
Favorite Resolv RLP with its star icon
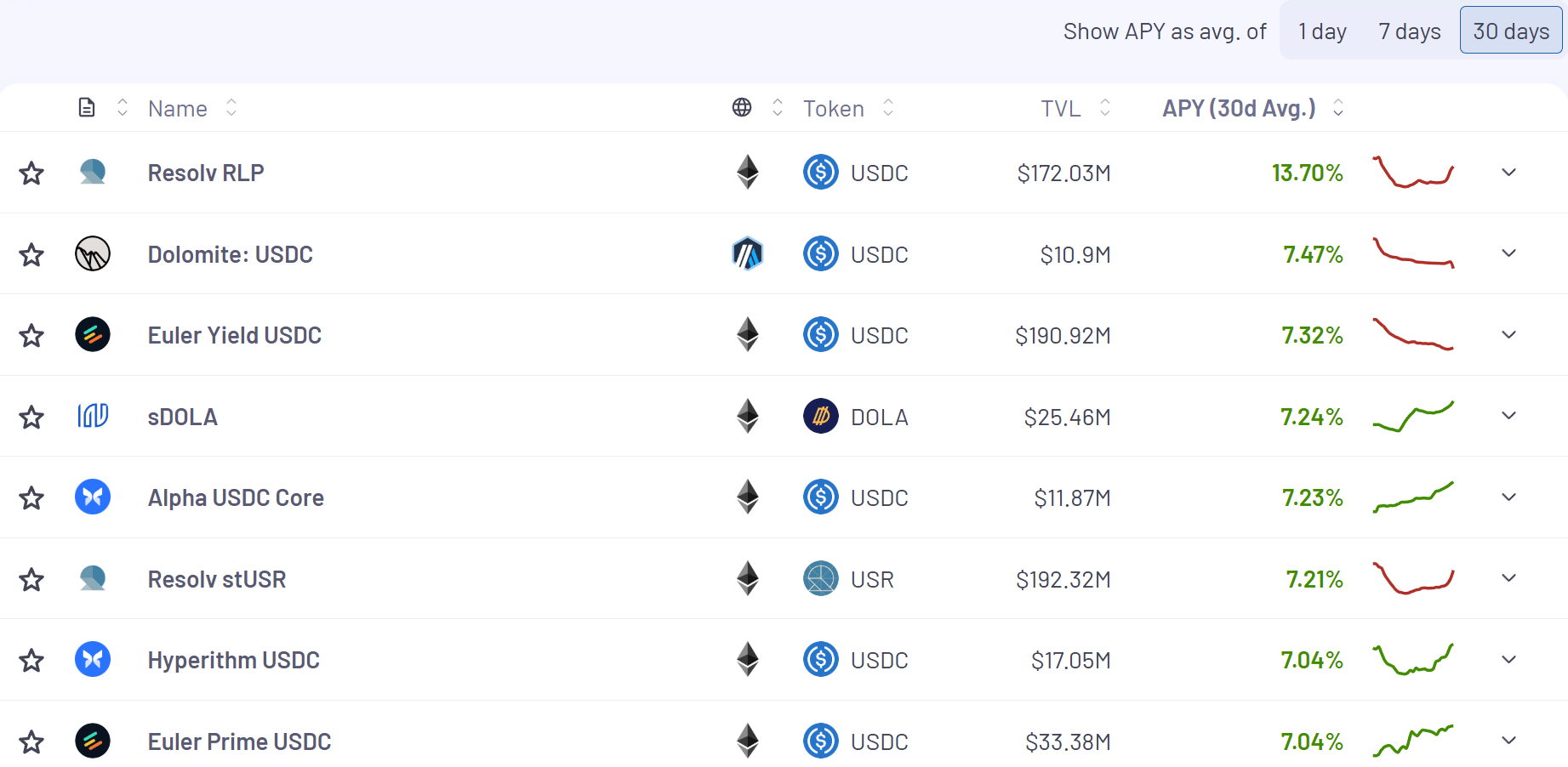[31, 173]
